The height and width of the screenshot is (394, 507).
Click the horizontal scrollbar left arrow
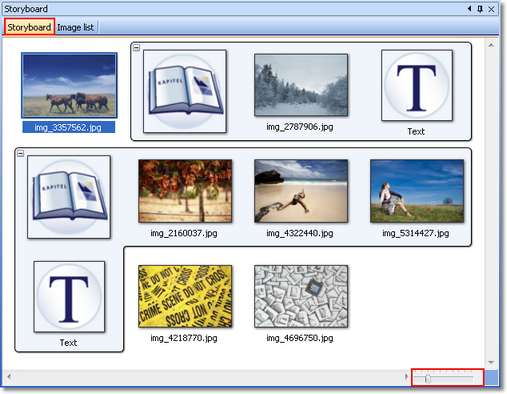point(9,377)
